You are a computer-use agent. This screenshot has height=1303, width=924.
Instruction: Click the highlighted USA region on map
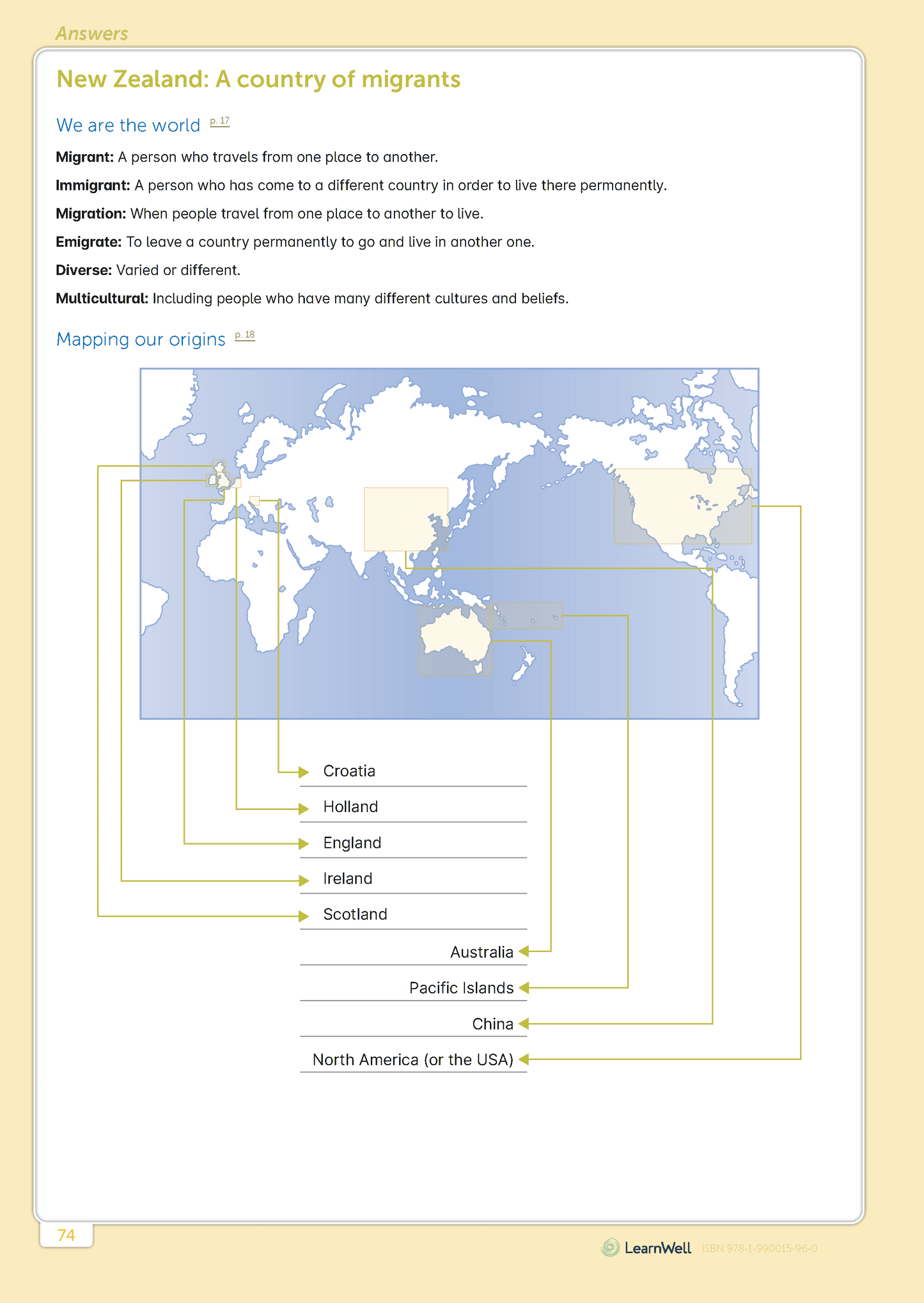[683, 506]
